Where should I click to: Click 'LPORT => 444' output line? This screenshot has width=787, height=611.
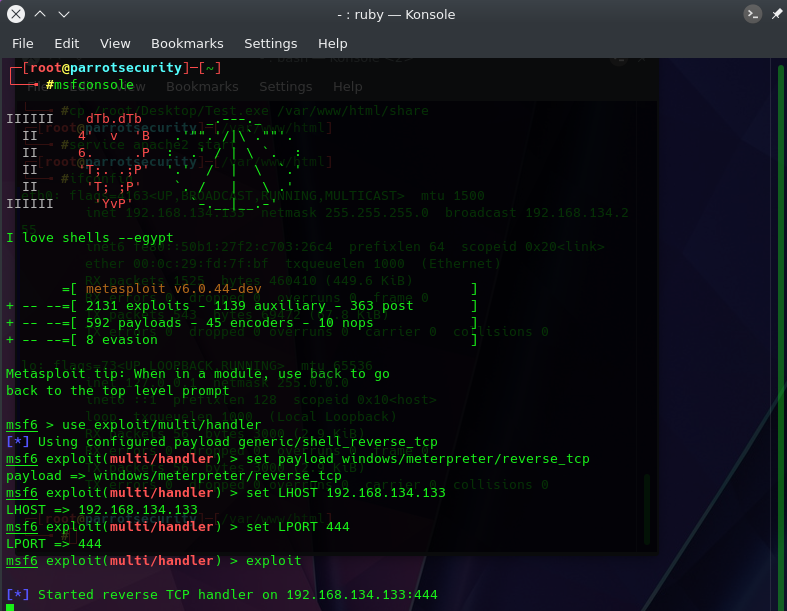coord(54,544)
